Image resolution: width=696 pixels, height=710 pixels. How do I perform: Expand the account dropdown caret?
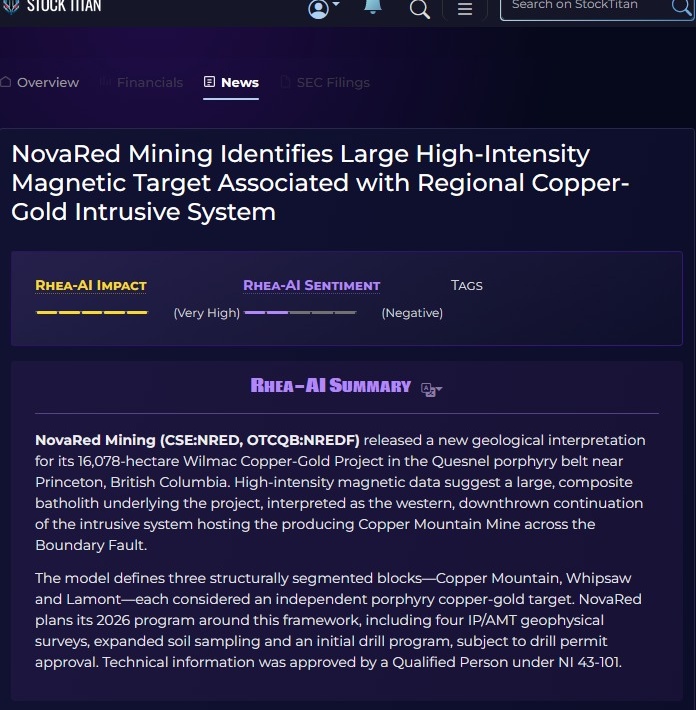coord(336,4)
